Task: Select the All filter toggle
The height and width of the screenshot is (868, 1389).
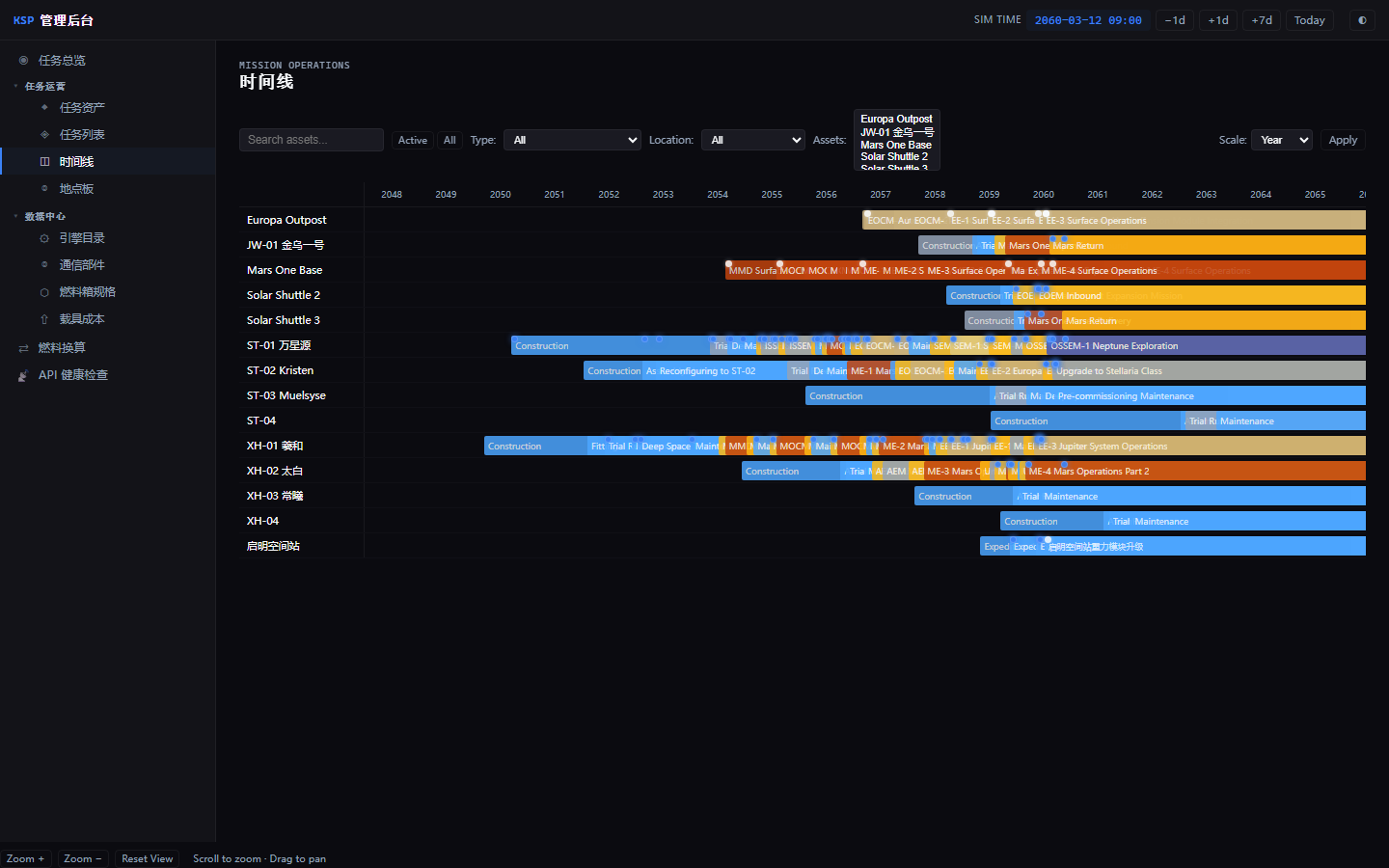Action: point(449,140)
